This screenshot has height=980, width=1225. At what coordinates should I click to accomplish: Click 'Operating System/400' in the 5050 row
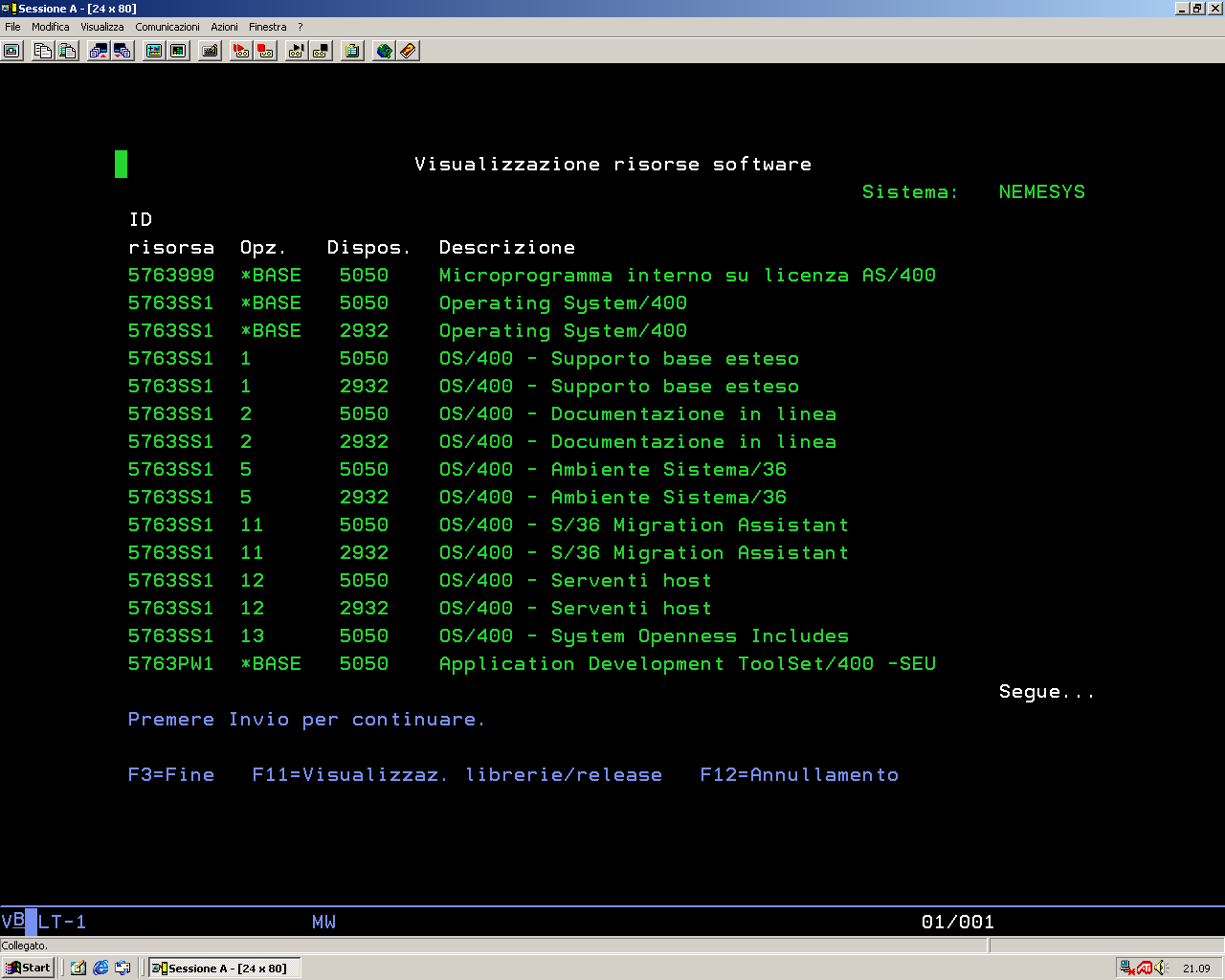pos(563,302)
